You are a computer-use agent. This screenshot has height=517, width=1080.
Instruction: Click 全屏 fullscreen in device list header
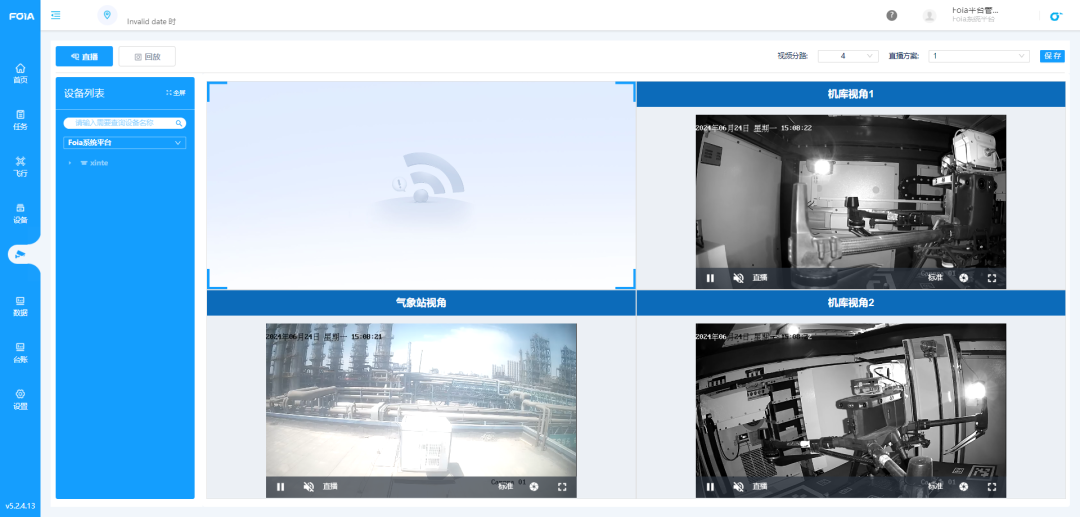176,93
